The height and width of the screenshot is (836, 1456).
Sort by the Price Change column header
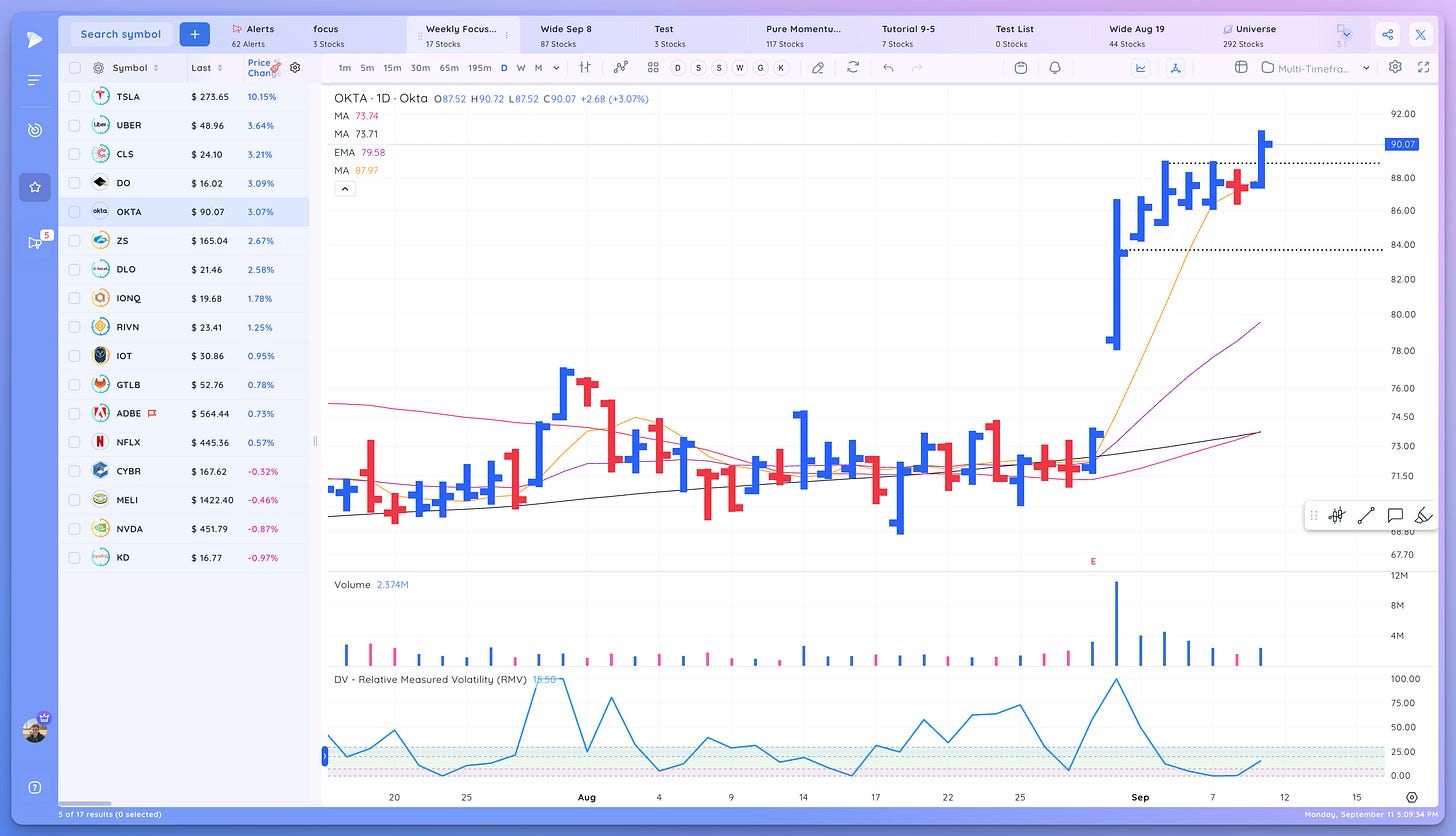[x=260, y=68]
